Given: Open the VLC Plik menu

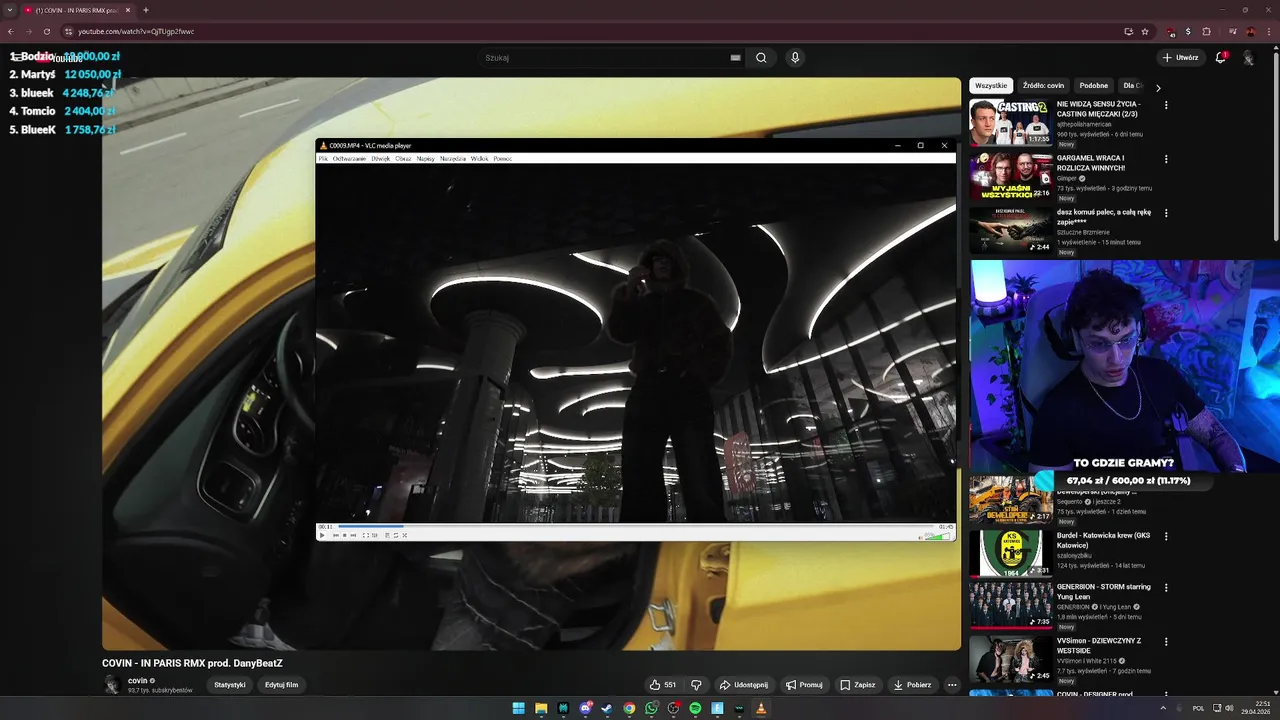Looking at the screenshot, I should (x=323, y=158).
